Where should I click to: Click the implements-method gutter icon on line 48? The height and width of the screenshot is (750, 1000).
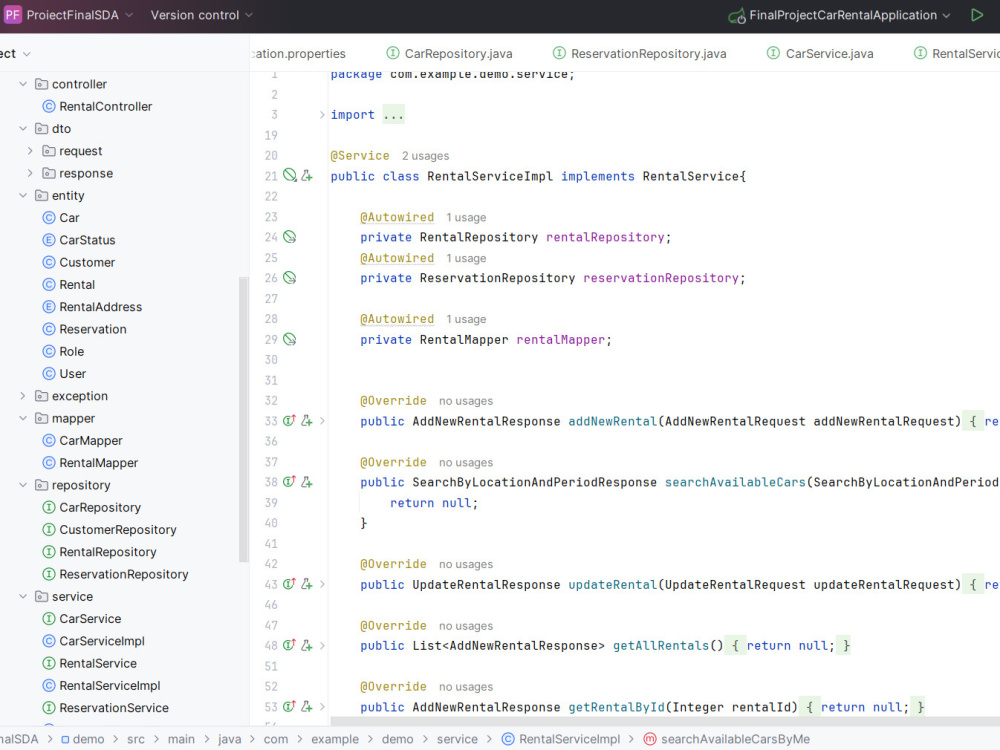point(290,645)
